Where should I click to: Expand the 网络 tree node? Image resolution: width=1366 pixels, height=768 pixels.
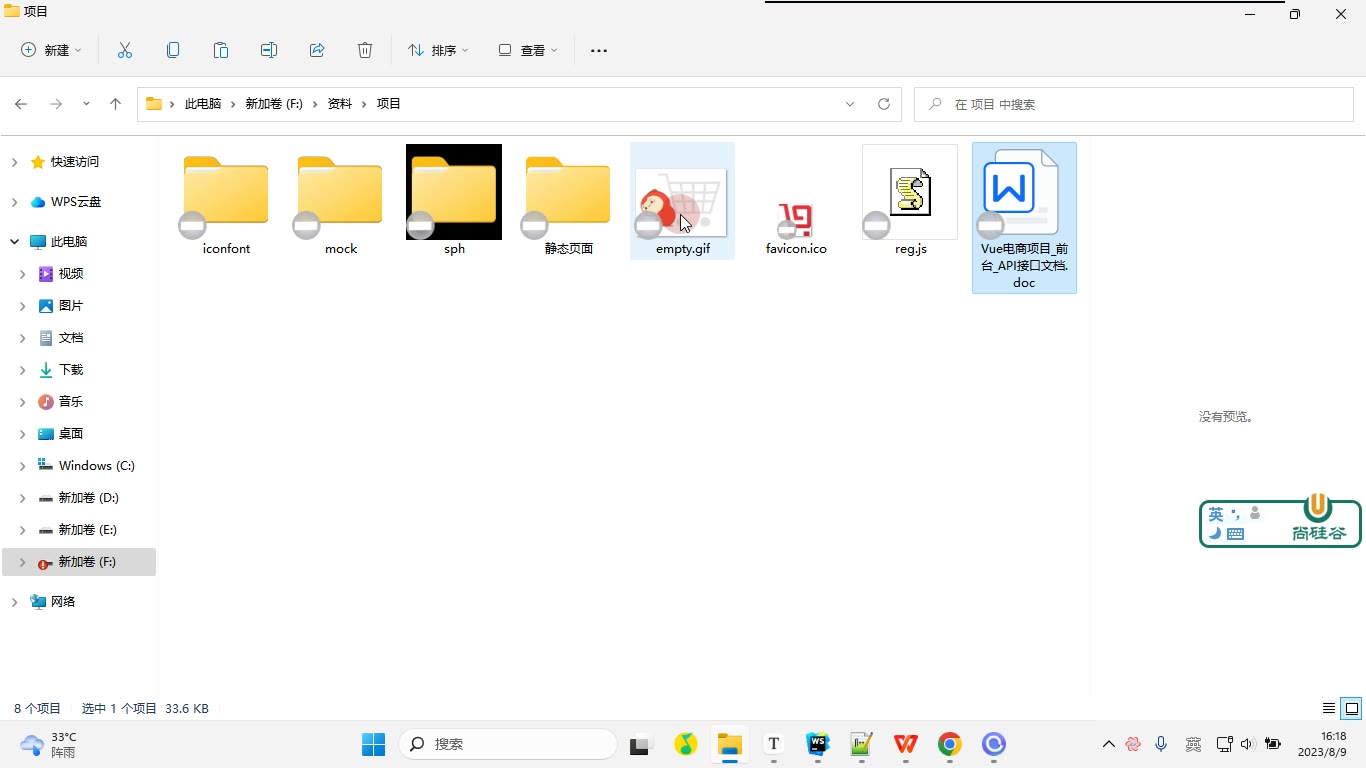point(14,602)
